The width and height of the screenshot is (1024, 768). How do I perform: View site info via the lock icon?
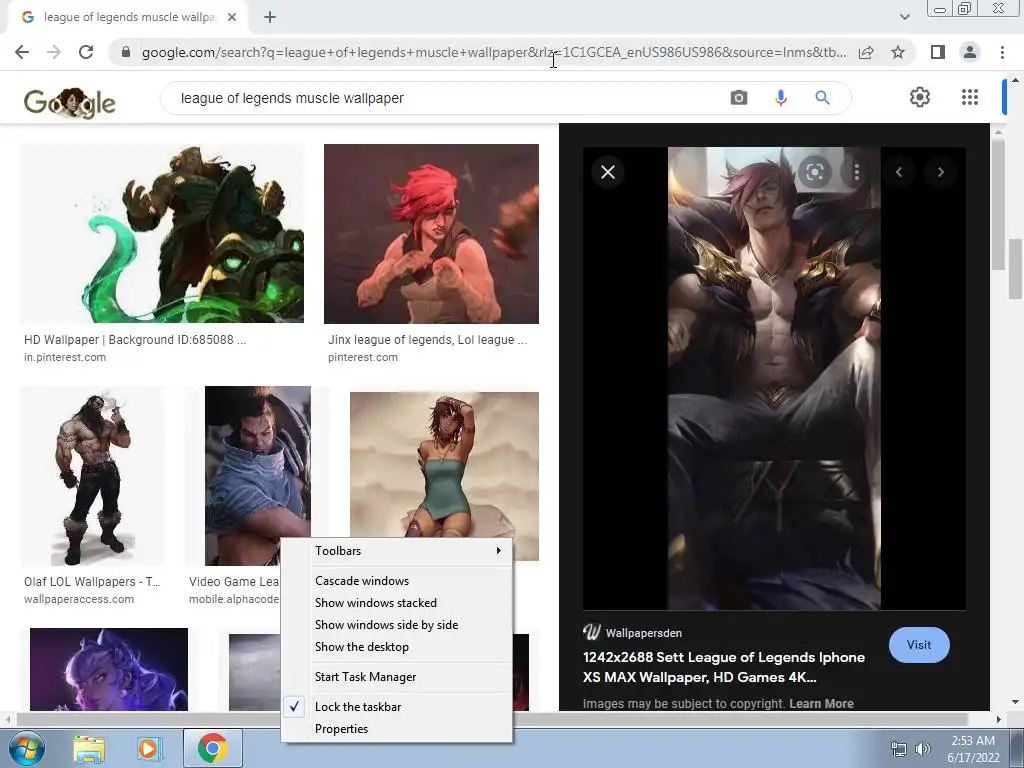pos(127,52)
